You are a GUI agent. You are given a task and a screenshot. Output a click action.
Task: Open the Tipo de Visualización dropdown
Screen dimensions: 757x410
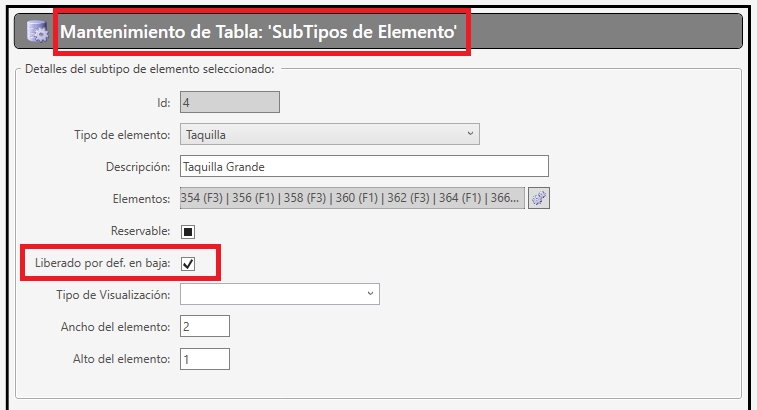(280, 294)
